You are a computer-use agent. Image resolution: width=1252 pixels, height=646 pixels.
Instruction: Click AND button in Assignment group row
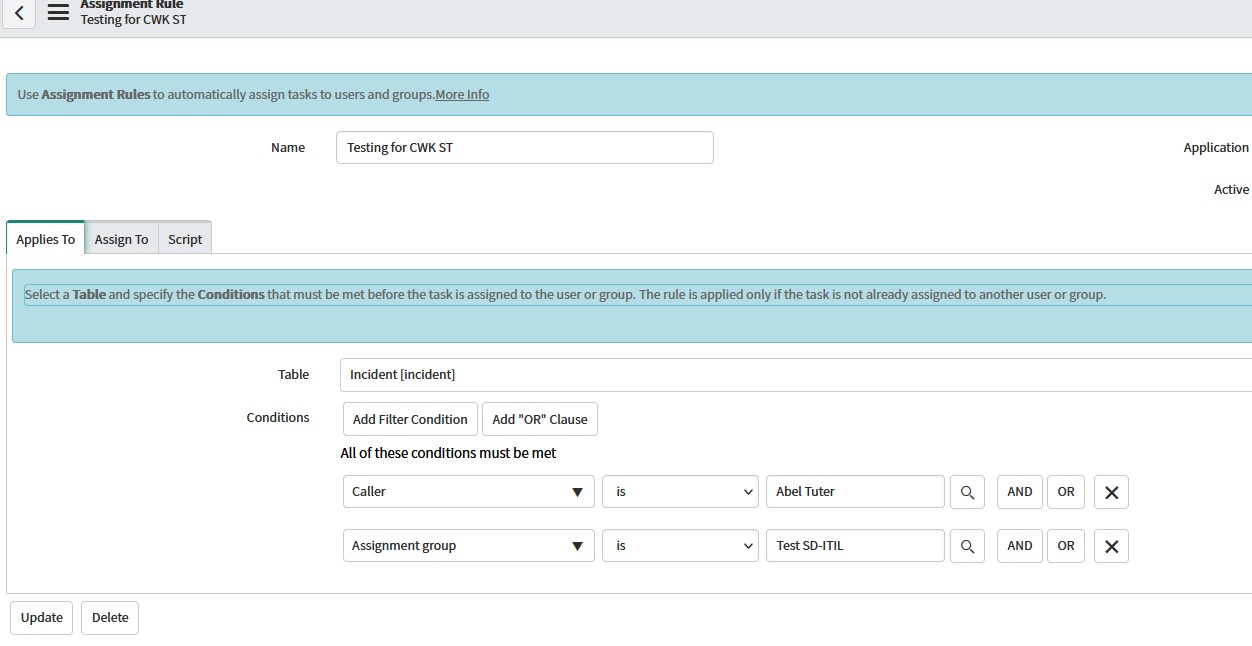(1020, 546)
